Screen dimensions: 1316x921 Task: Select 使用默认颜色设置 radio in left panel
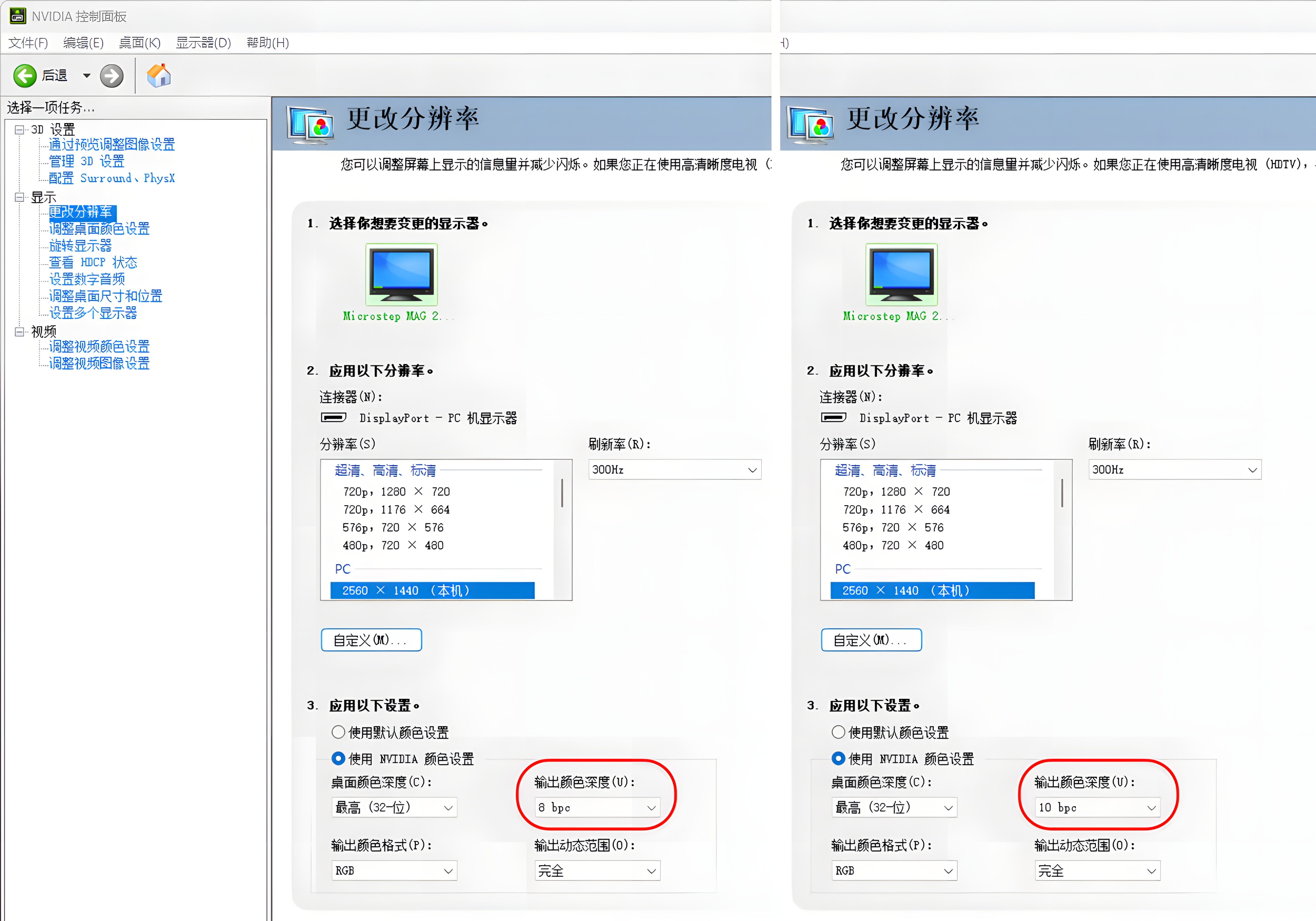point(338,732)
